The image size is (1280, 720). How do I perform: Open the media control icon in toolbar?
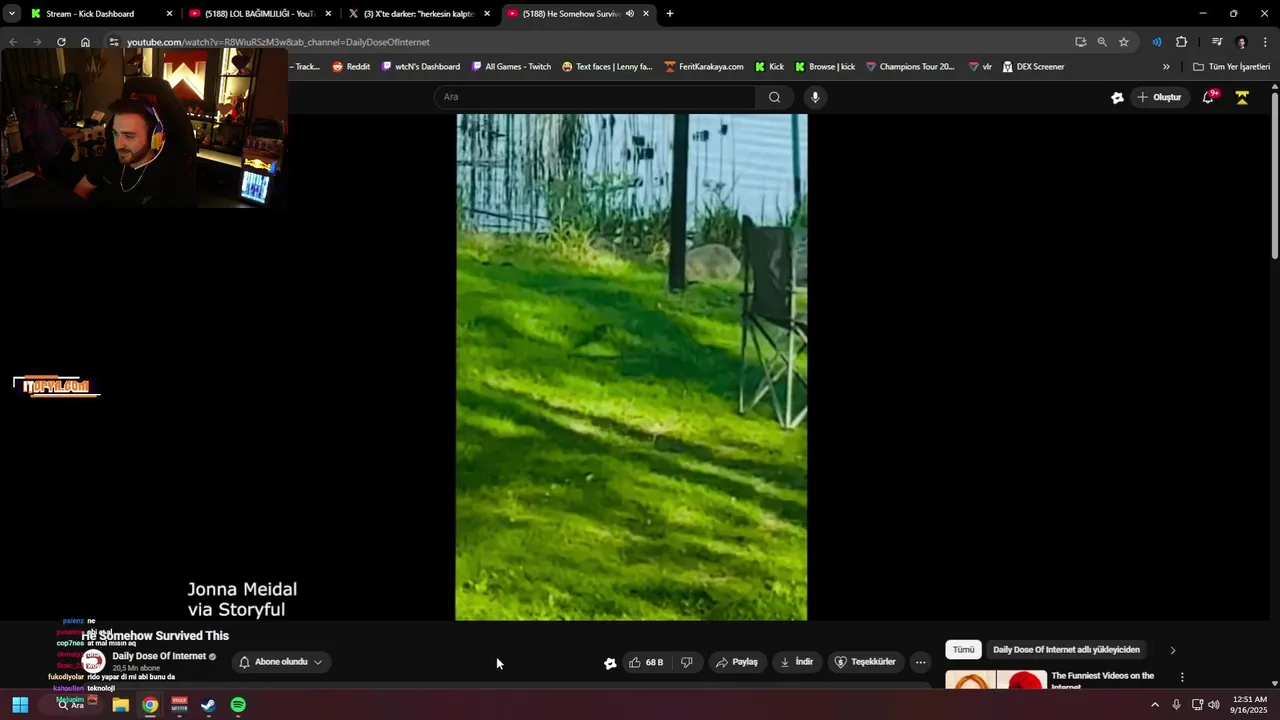coord(1217,42)
